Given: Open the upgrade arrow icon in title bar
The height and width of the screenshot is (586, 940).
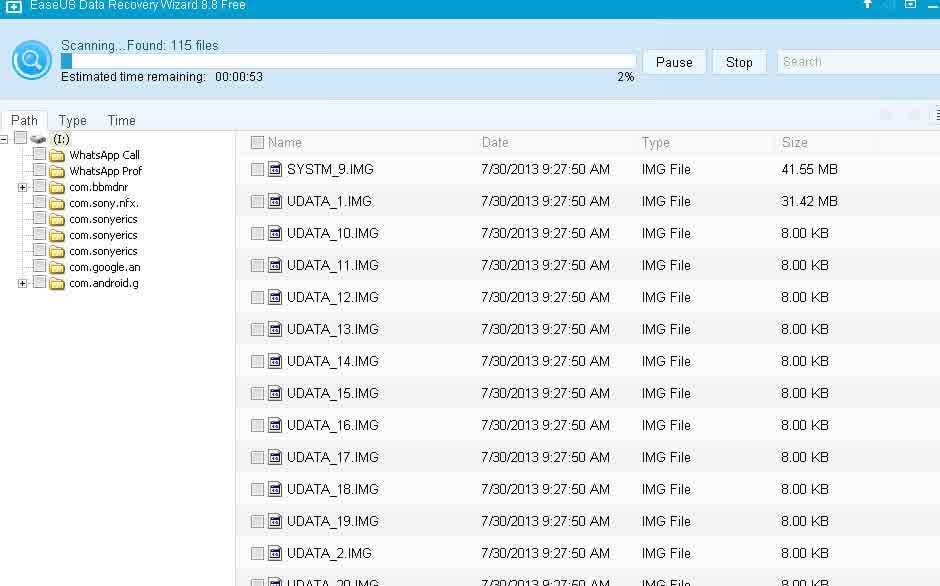Looking at the screenshot, I should click(x=868, y=6).
